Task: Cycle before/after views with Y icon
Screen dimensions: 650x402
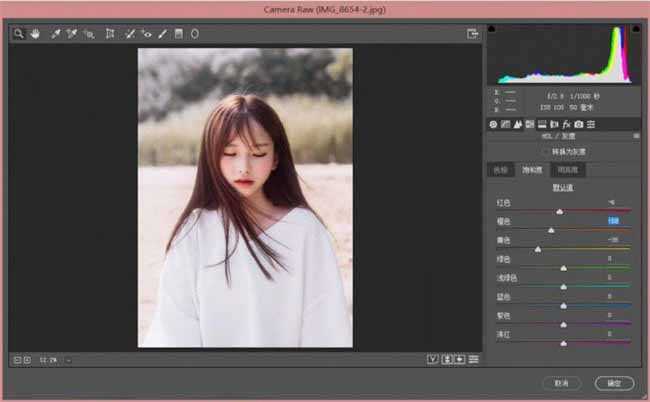Action: (433, 359)
